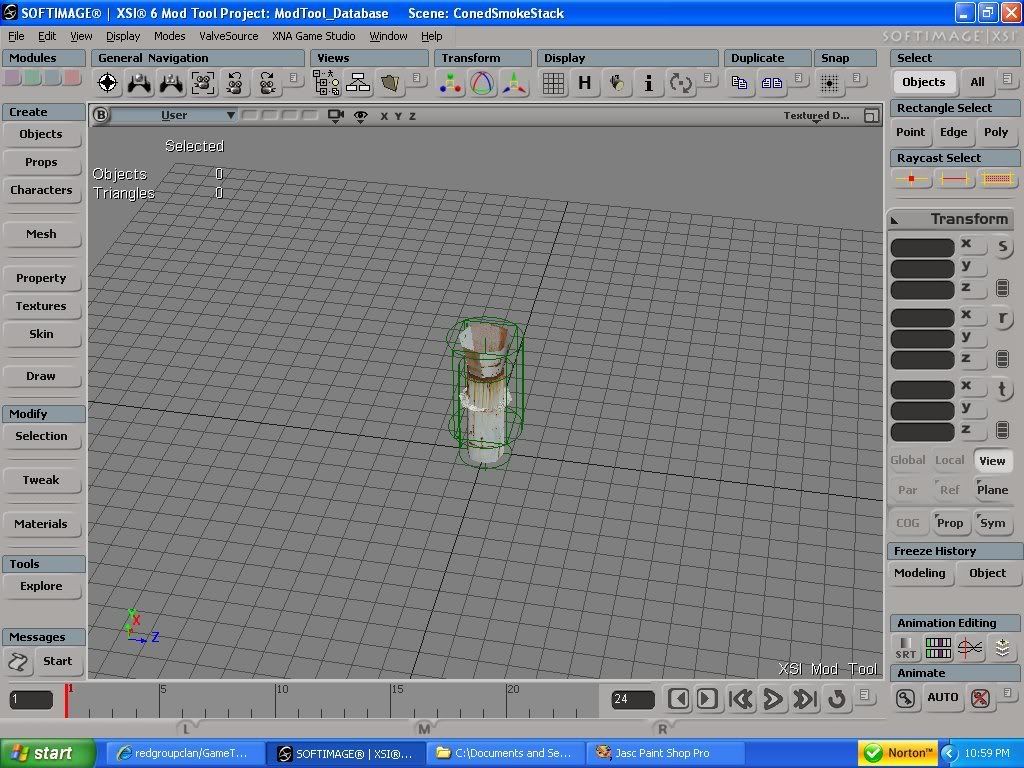Choose raycast edge select icon
This screenshot has height=768, width=1024.
pos(954,178)
